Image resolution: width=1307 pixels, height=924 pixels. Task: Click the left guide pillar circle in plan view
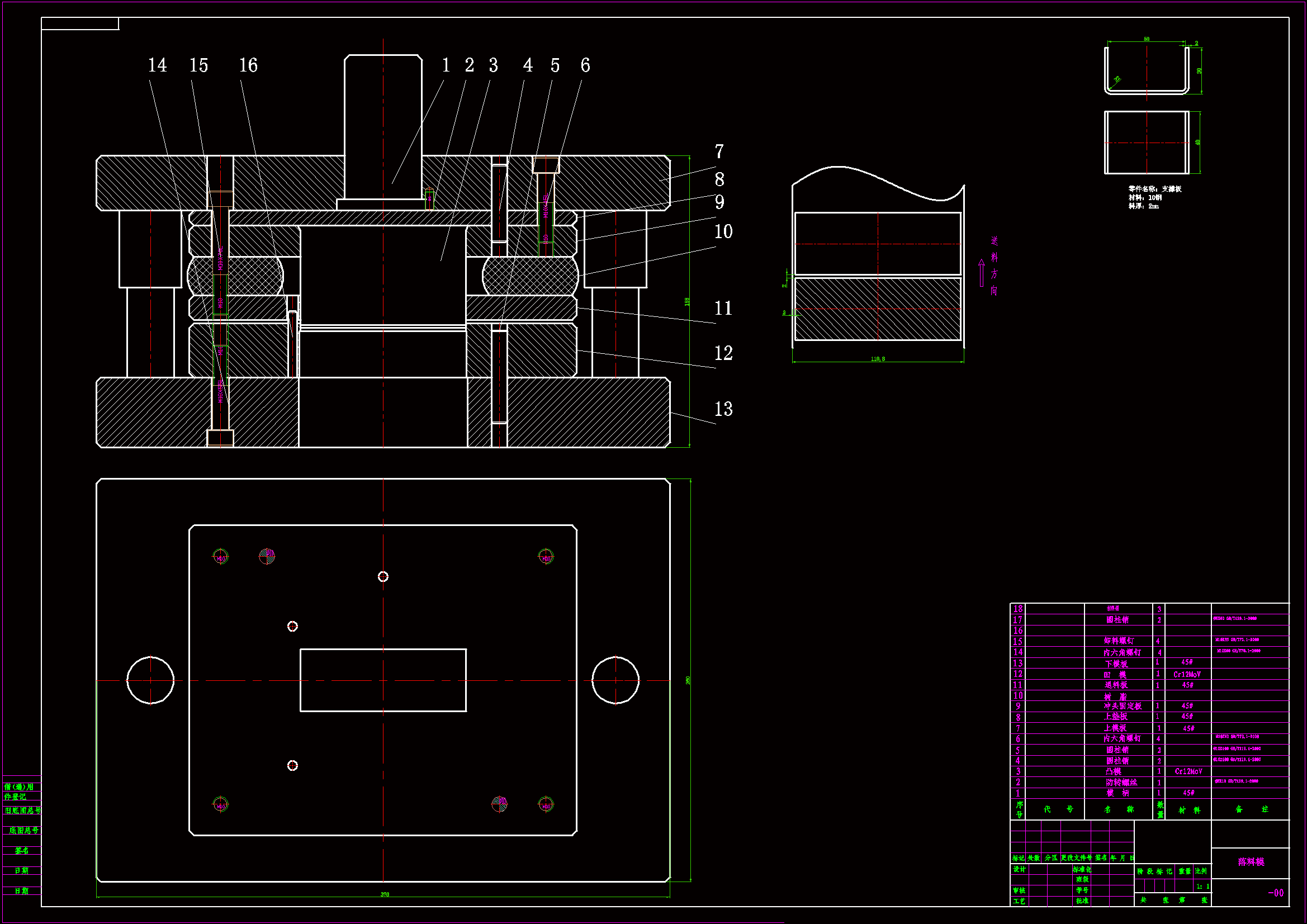150,680
